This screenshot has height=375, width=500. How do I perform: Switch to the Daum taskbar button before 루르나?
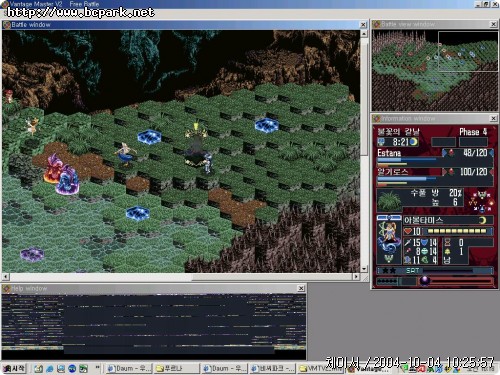(x=129, y=368)
